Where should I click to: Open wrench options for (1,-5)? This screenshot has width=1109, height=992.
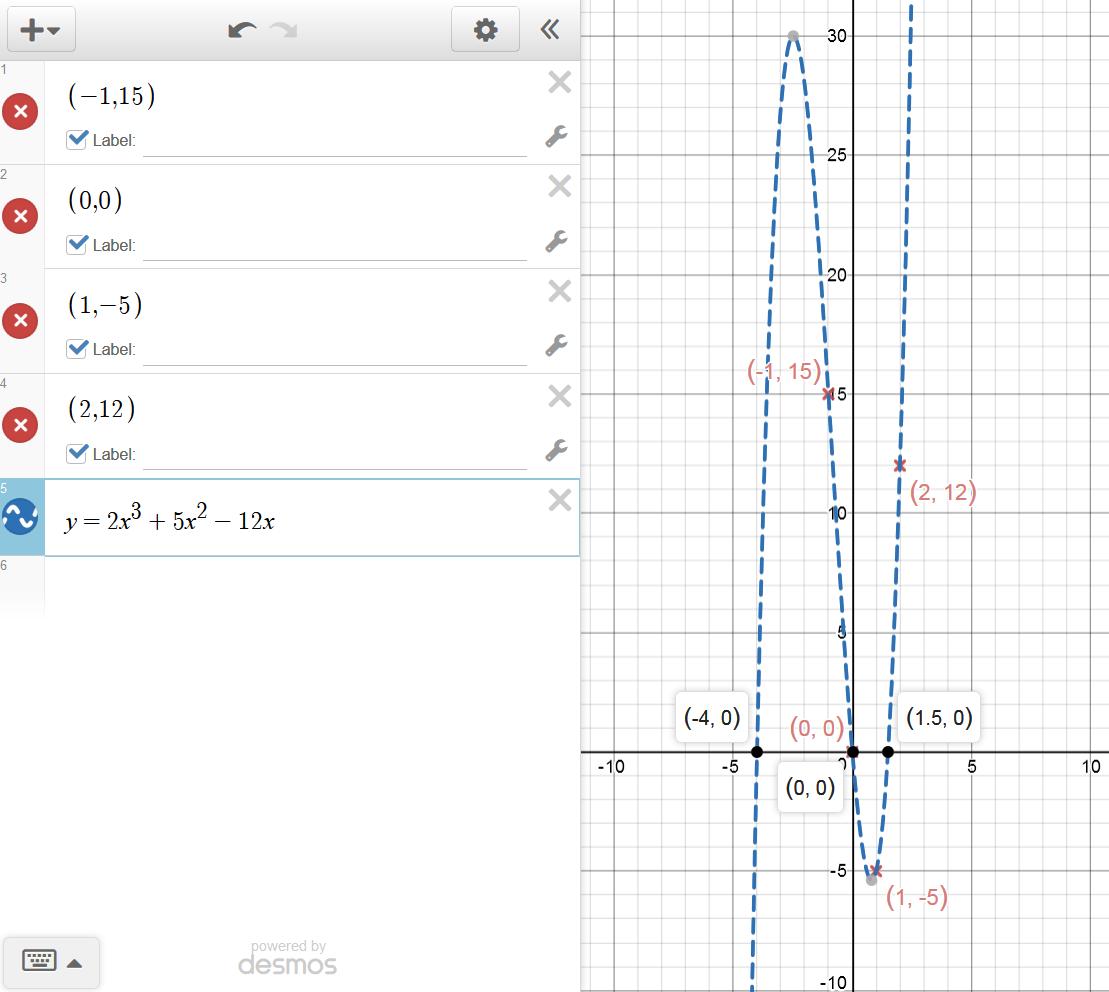pos(556,346)
